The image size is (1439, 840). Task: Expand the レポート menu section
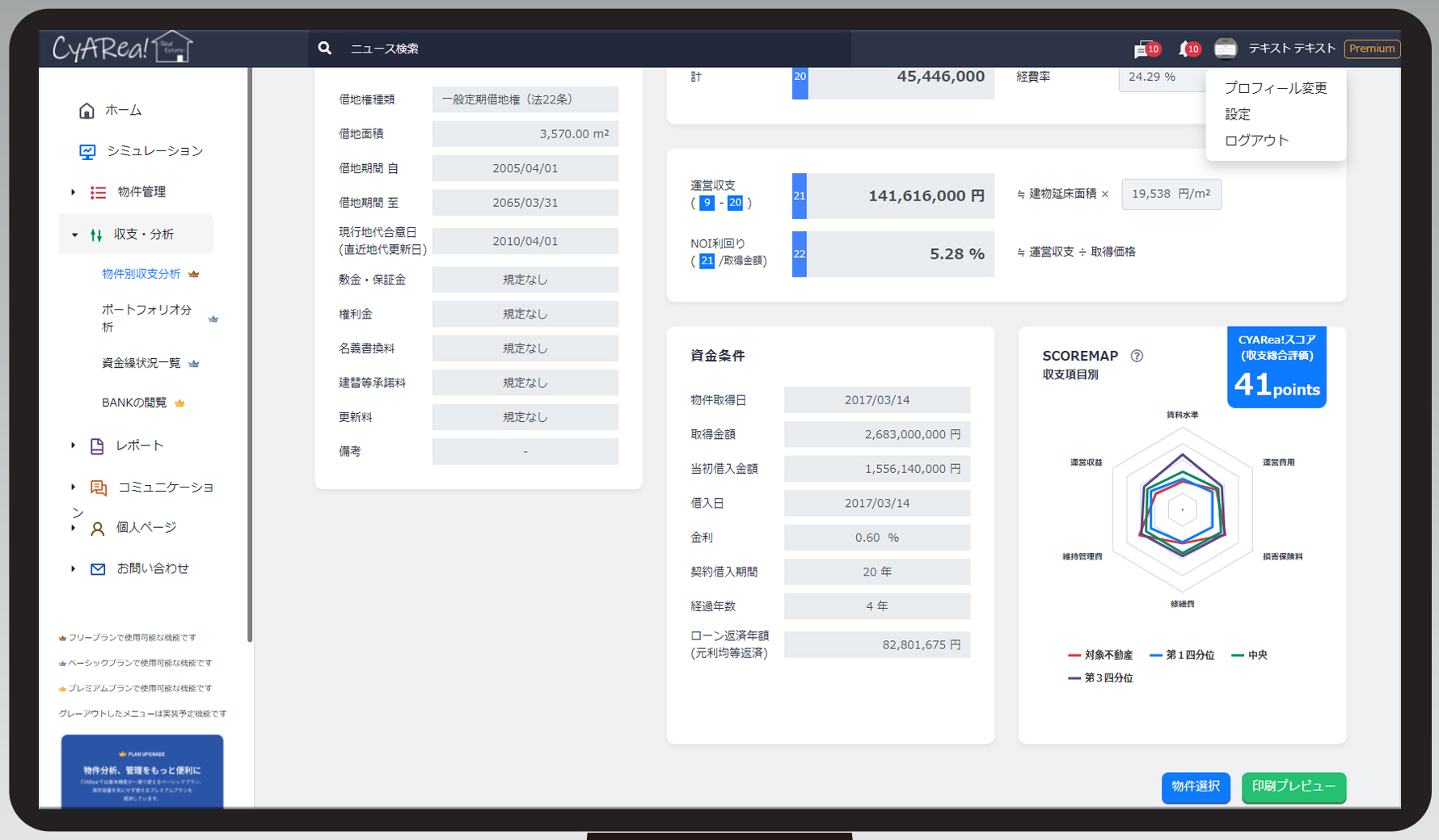pos(74,445)
